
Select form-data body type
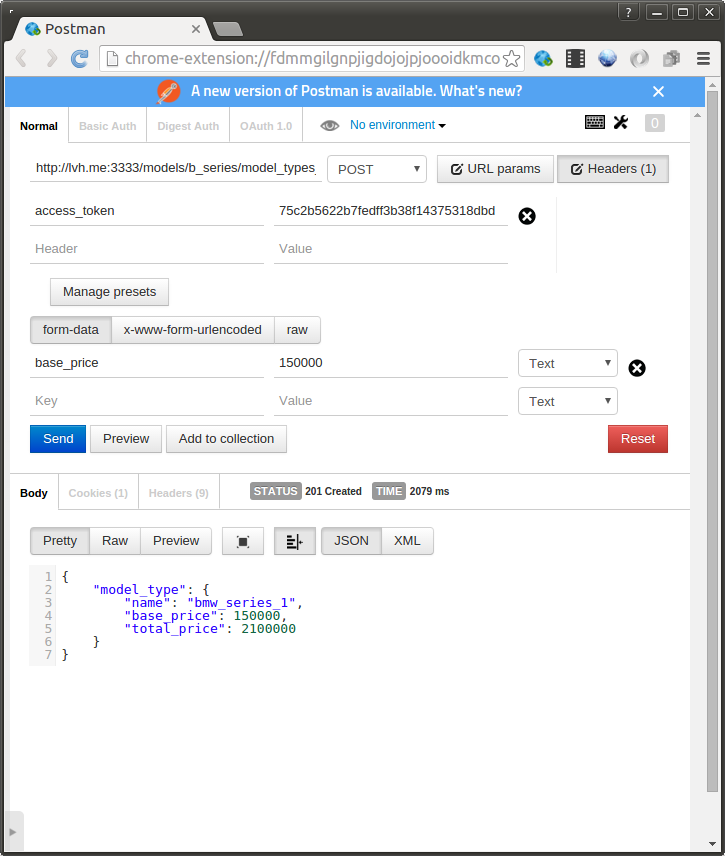(70, 330)
